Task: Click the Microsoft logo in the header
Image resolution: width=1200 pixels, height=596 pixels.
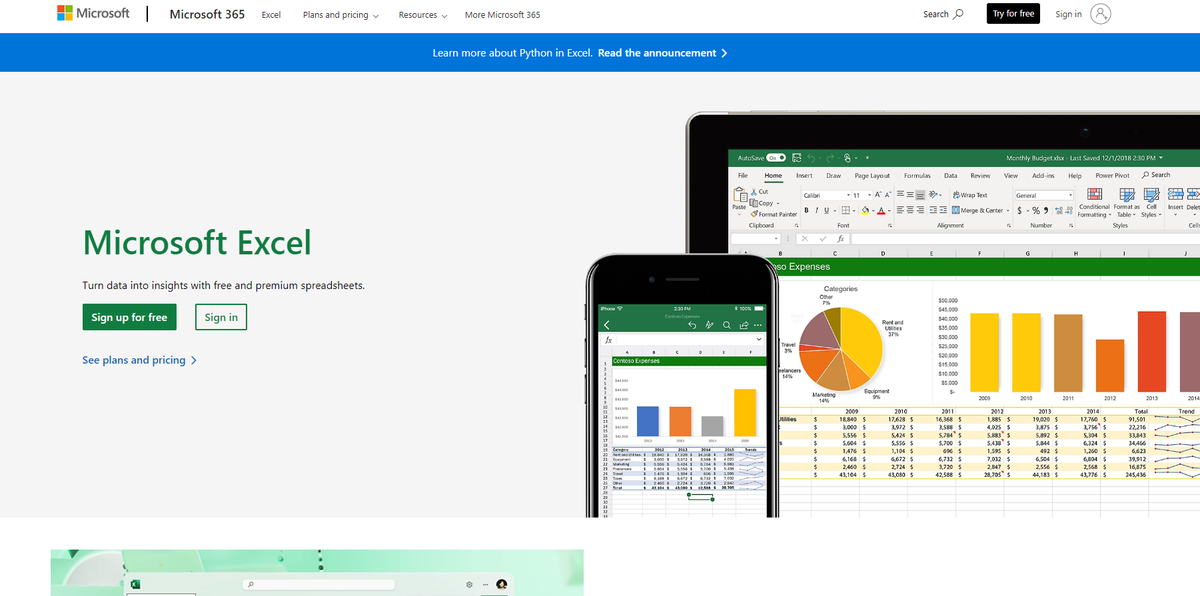Action: click(x=93, y=14)
